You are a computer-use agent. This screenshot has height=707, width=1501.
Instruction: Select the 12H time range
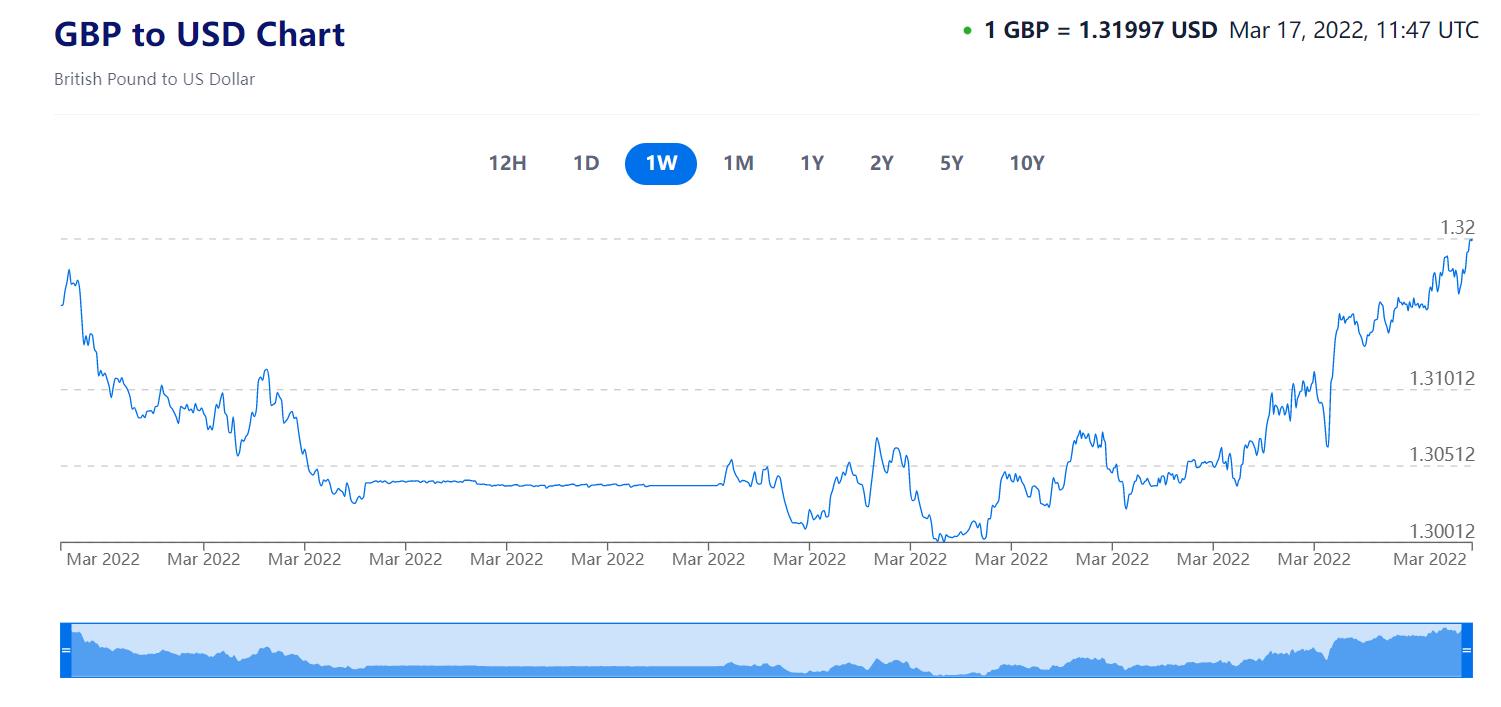[x=507, y=164]
